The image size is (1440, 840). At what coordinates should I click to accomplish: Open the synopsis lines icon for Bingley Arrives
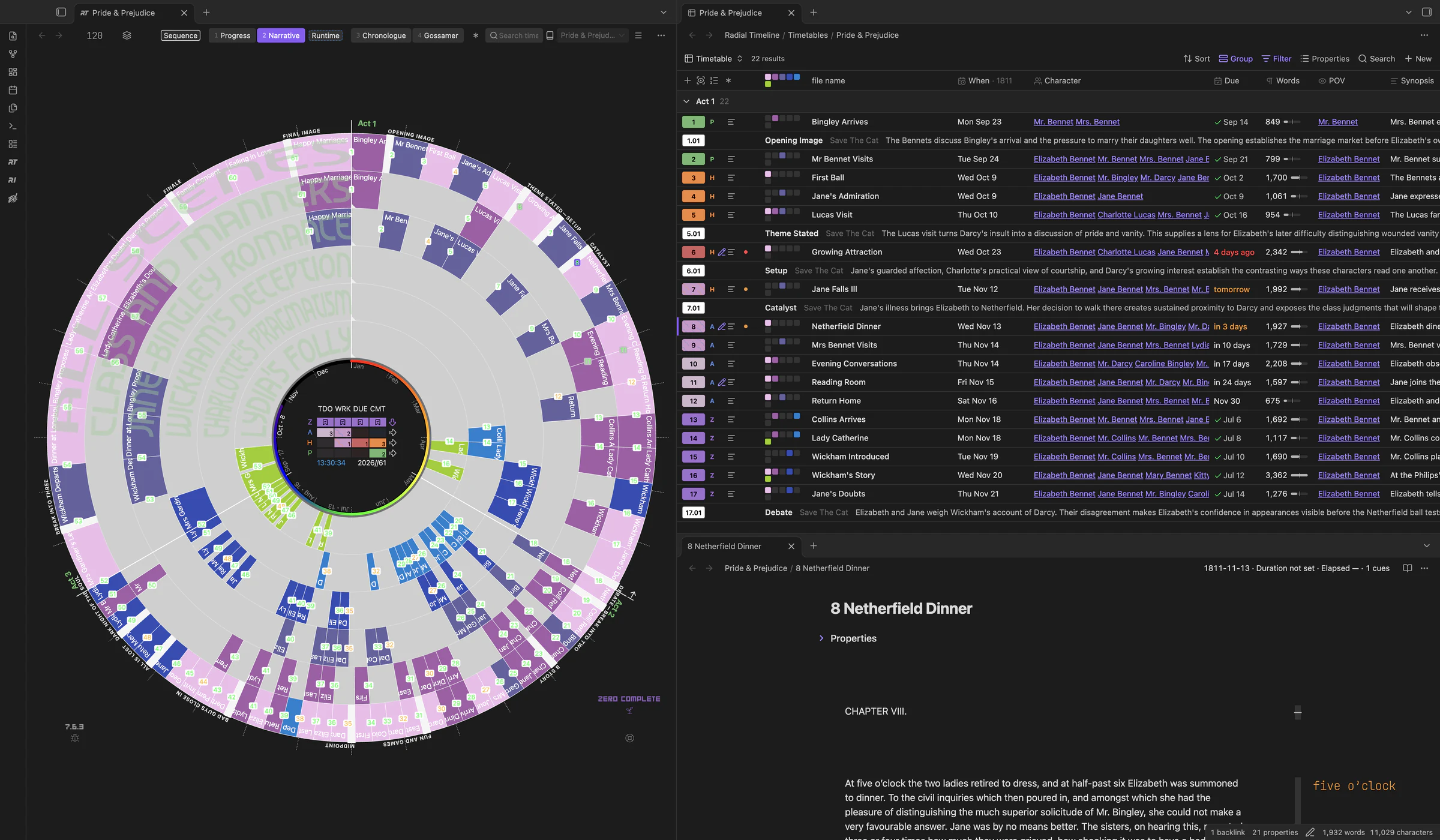(x=731, y=122)
